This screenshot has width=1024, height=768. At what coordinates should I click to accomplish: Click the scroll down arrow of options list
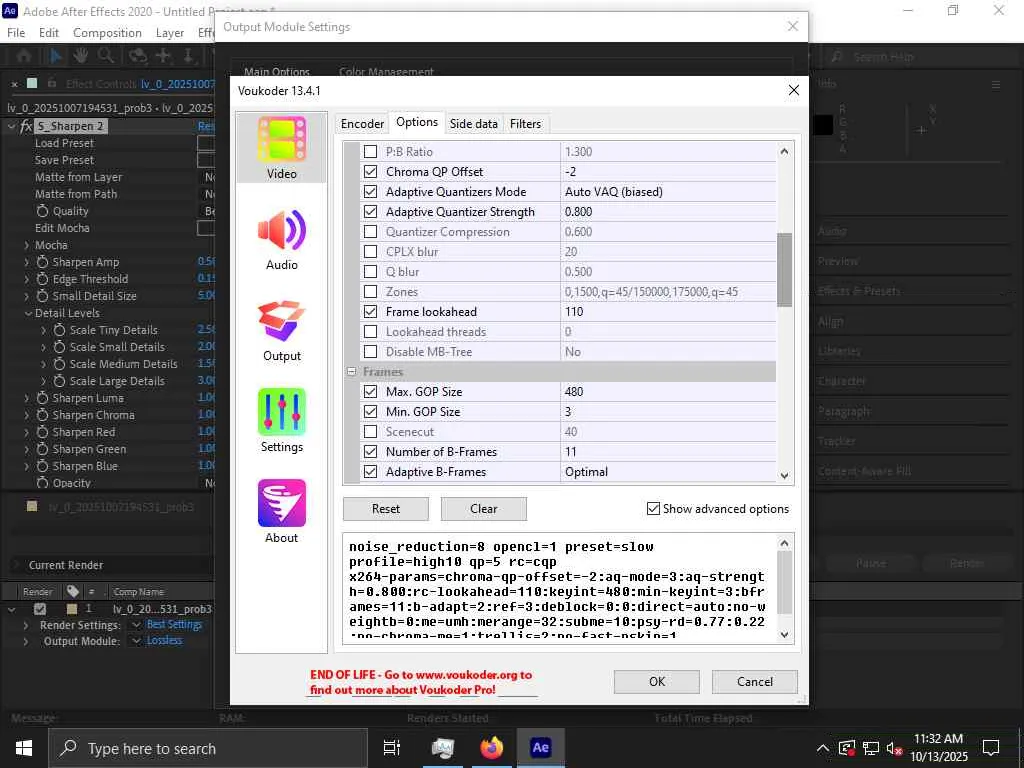[x=784, y=475]
